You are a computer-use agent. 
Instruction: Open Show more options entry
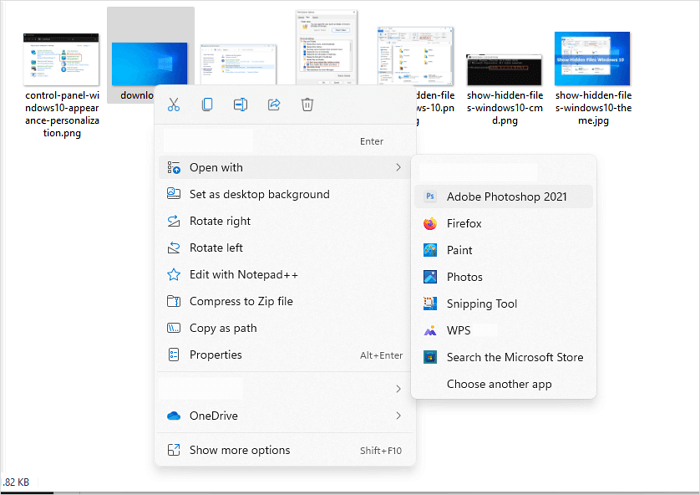tap(240, 450)
